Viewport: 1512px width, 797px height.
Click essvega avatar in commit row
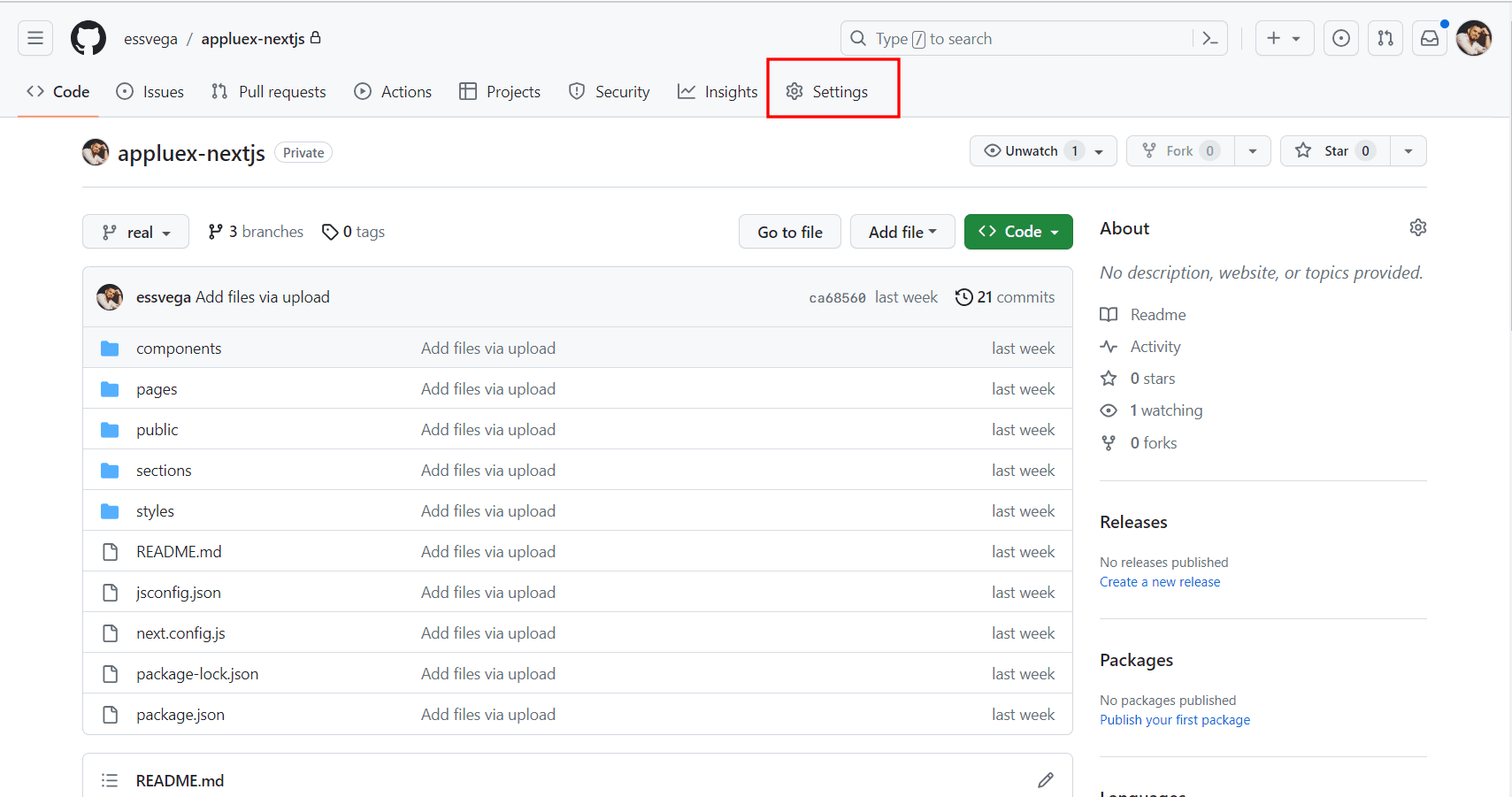pyautogui.click(x=110, y=297)
